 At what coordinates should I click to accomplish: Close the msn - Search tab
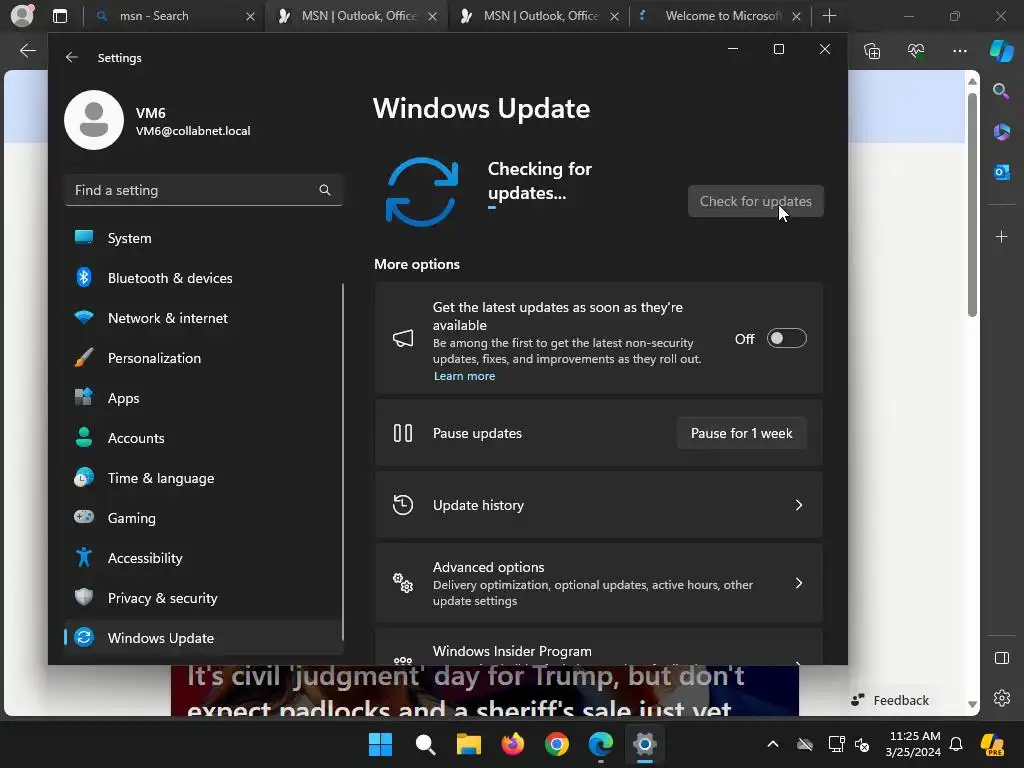pos(250,16)
